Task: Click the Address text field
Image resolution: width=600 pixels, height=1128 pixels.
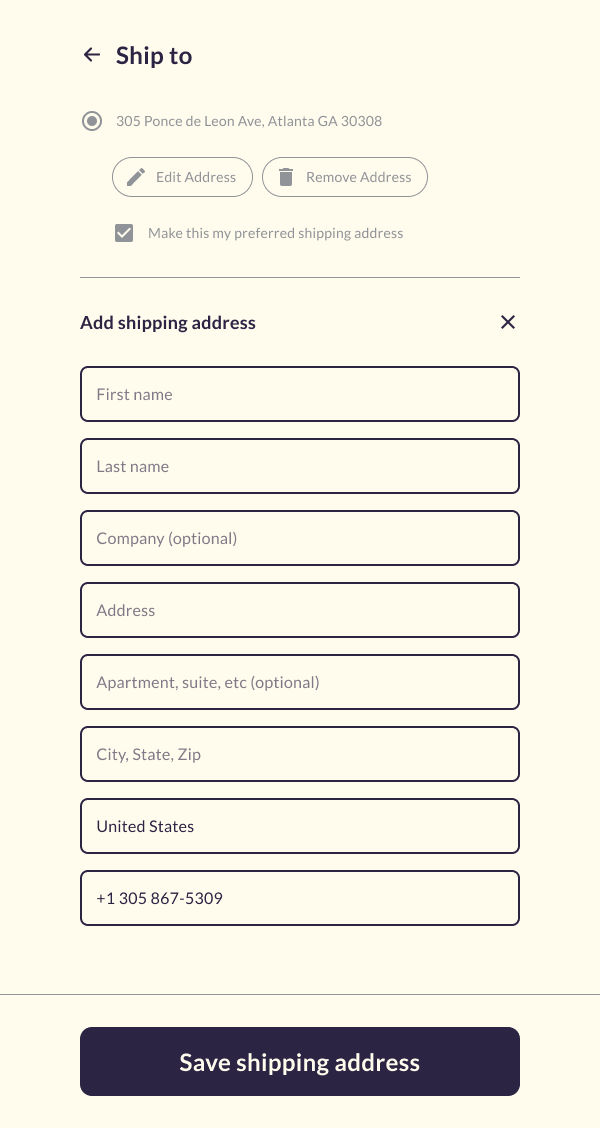Action: coord(300,610)
